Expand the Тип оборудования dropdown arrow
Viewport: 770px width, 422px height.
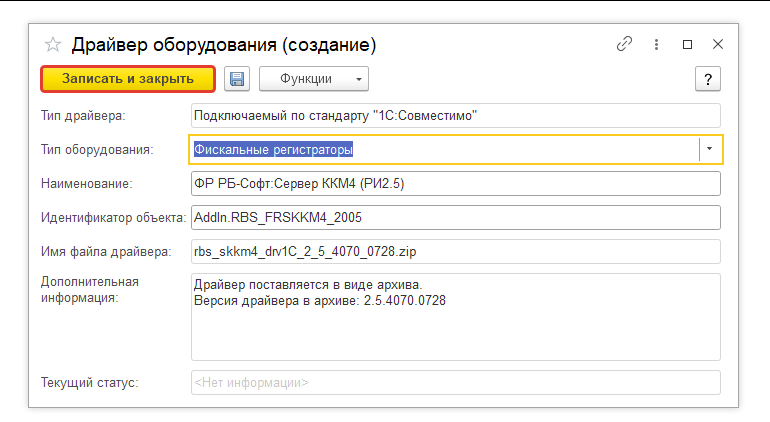tap(710, 149)
